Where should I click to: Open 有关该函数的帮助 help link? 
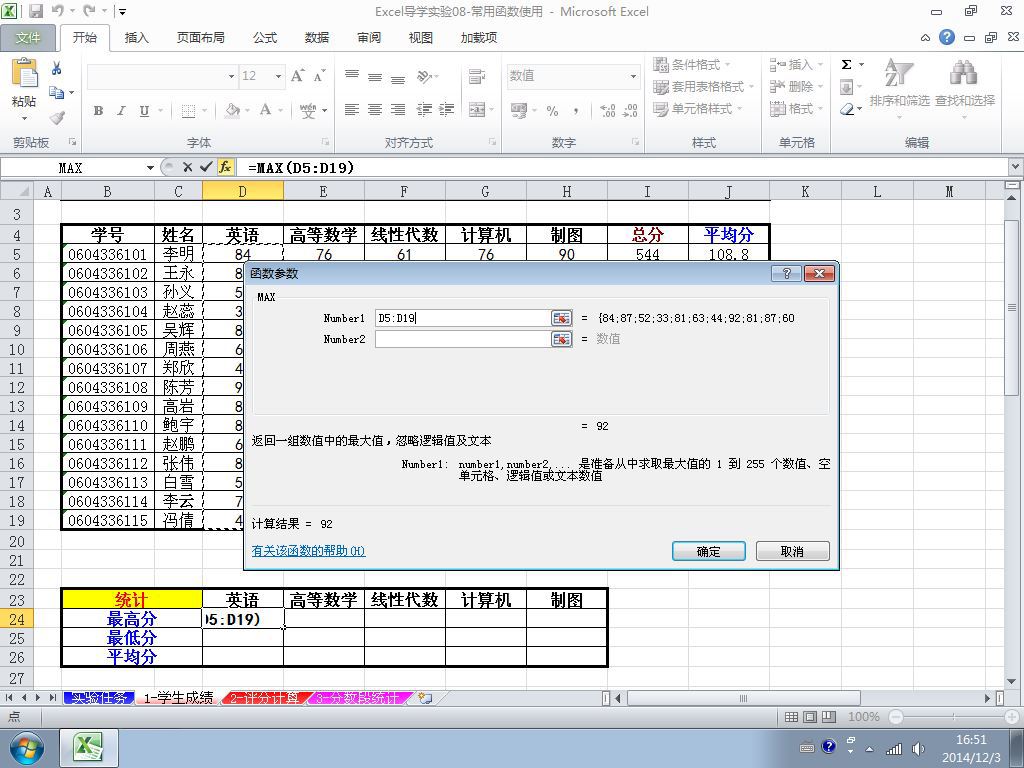[x=308, y=551]
